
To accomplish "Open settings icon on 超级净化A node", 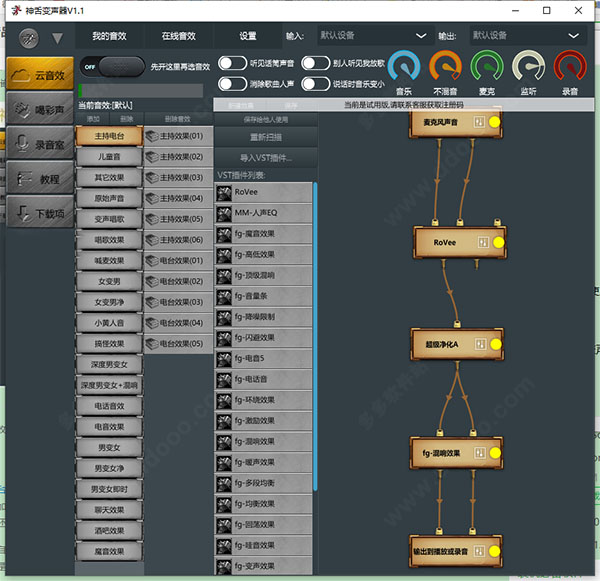I will pyautogui.click(x=480, y=344).
